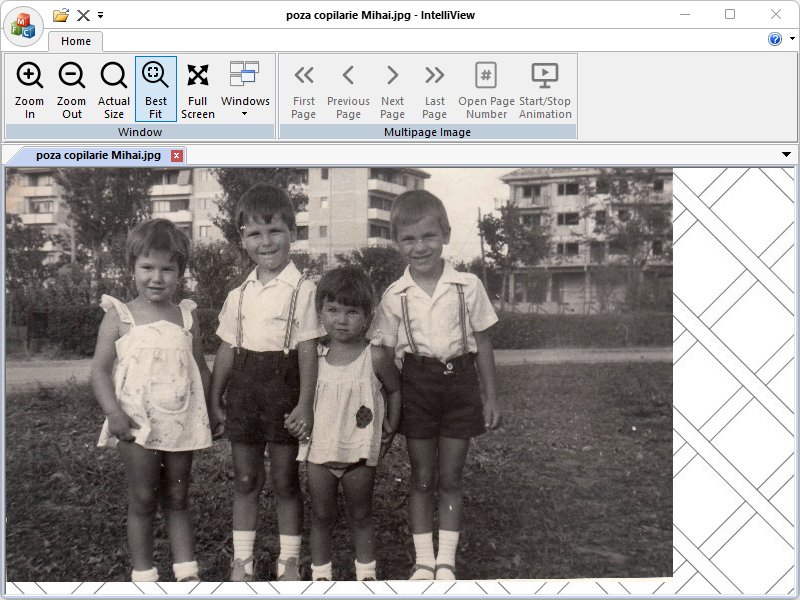Image resolution: width=800 pixels, height=600 pixels.
Task: Enter Full Screen mode
Action: pyautogui.click(x=198, y=88)
